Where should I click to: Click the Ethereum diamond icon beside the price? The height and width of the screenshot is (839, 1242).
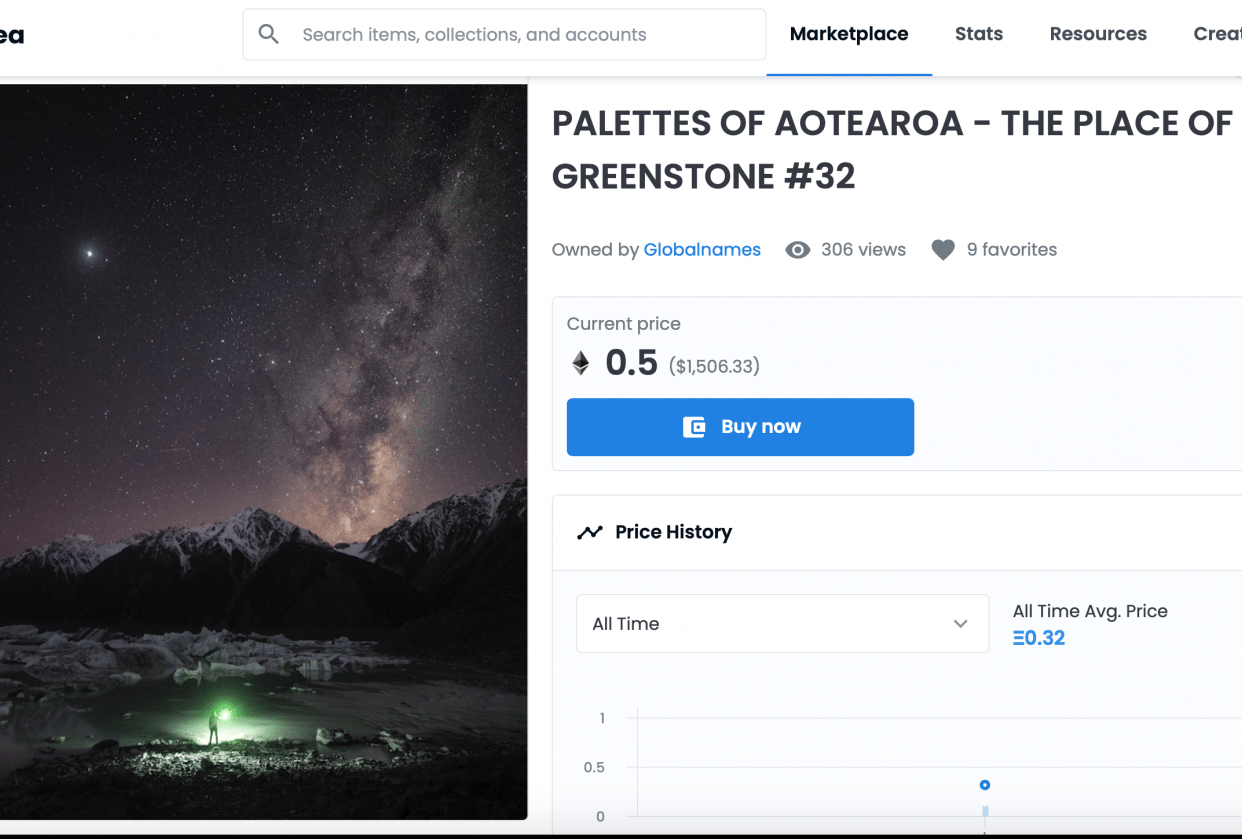coord(580,363)
